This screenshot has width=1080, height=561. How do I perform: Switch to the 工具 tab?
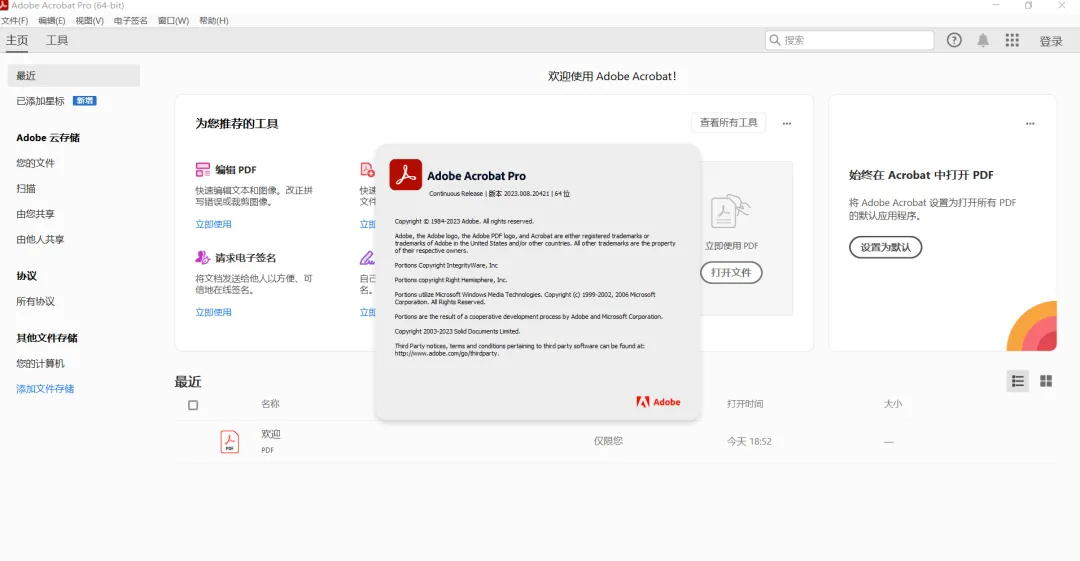click(57, 41)
